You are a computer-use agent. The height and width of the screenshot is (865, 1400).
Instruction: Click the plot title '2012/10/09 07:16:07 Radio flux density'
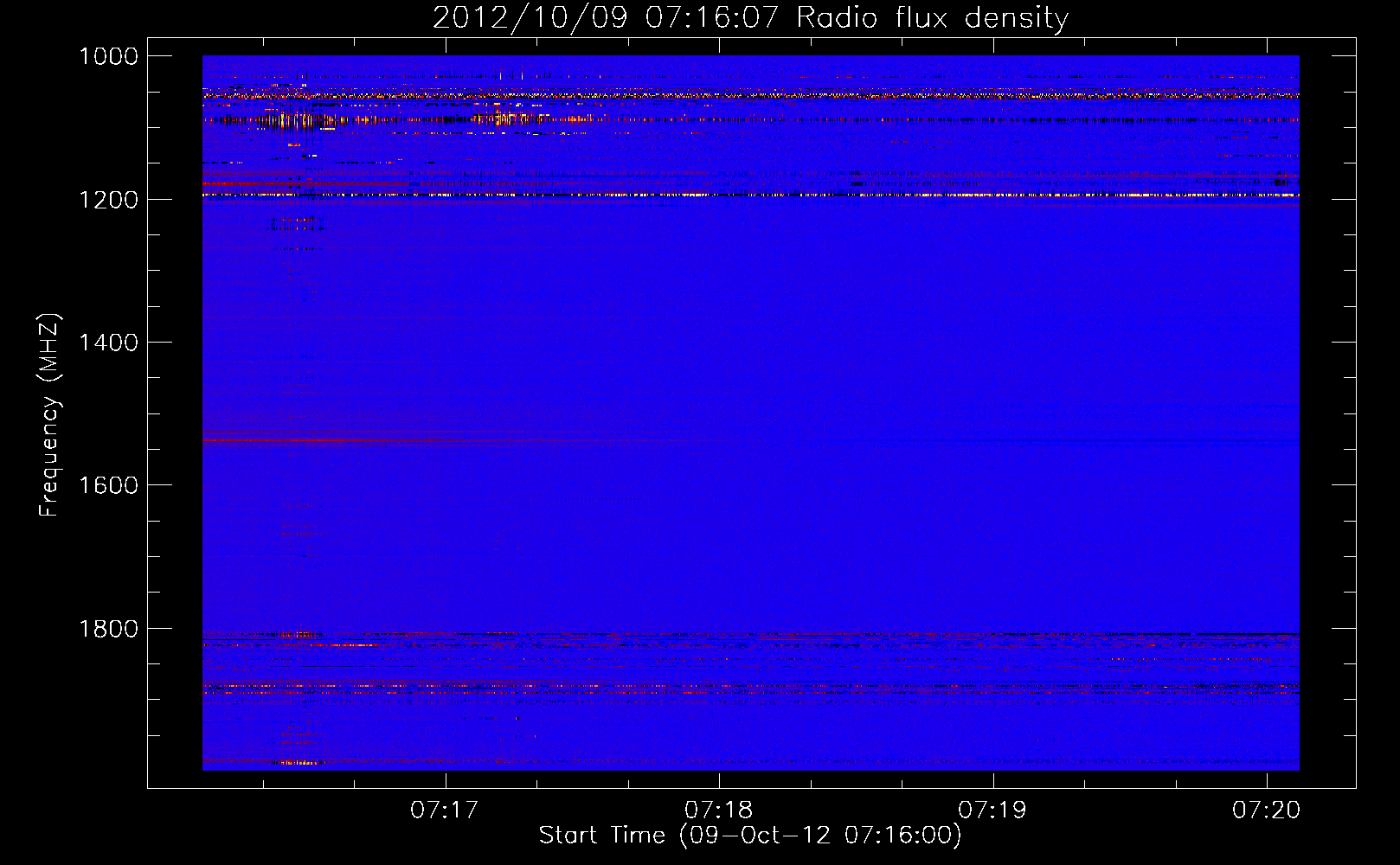(750, 17)
